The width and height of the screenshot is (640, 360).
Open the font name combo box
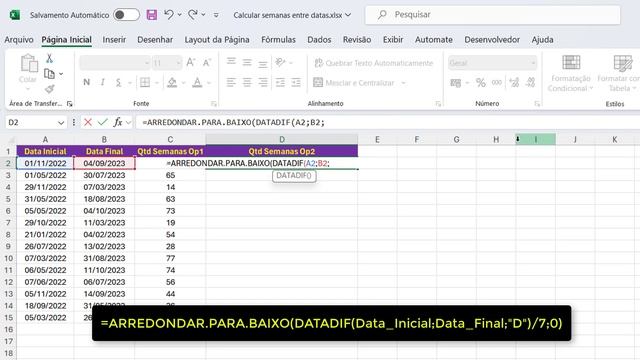point(115,63)
